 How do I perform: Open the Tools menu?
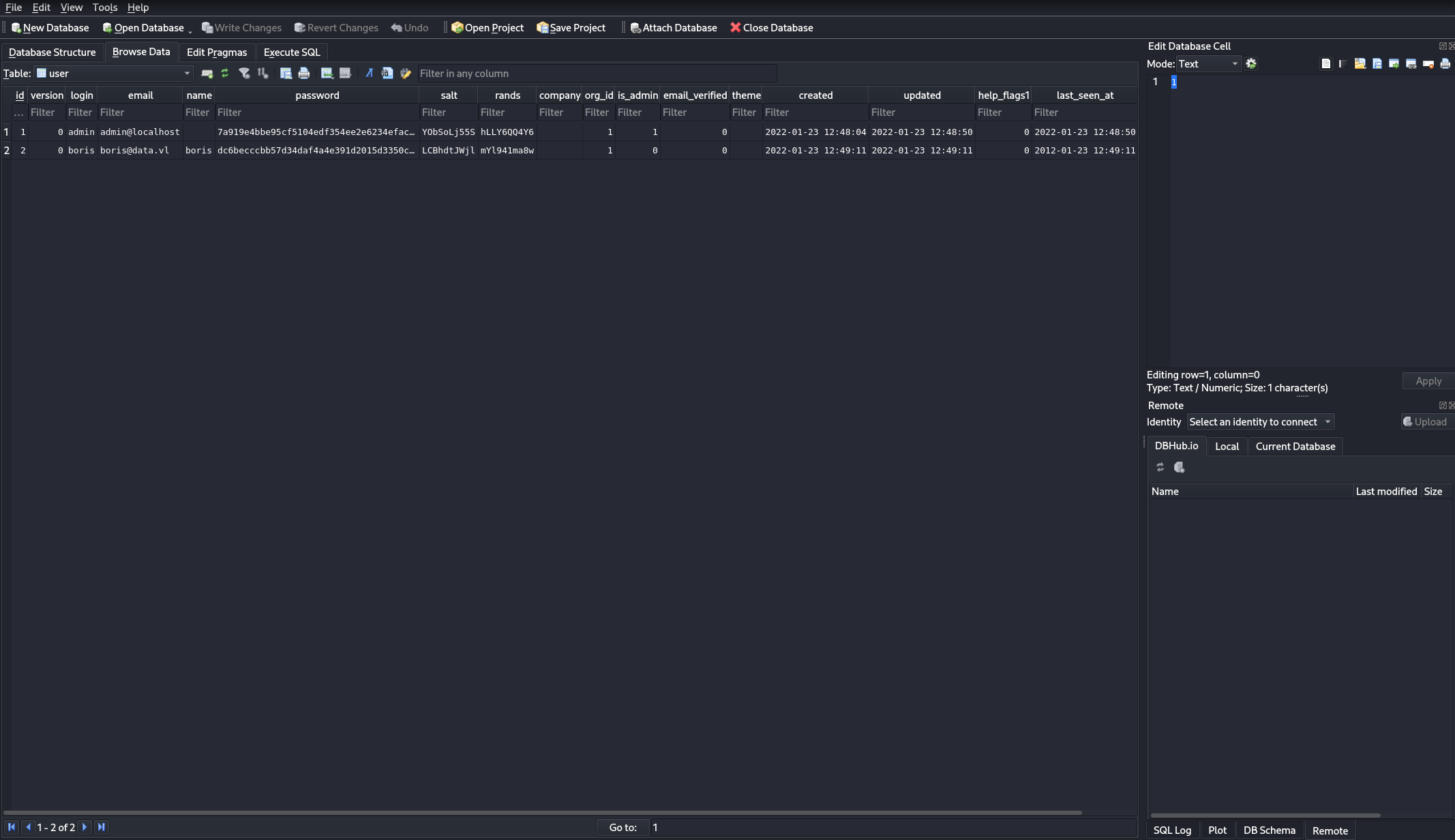point(105,7)
